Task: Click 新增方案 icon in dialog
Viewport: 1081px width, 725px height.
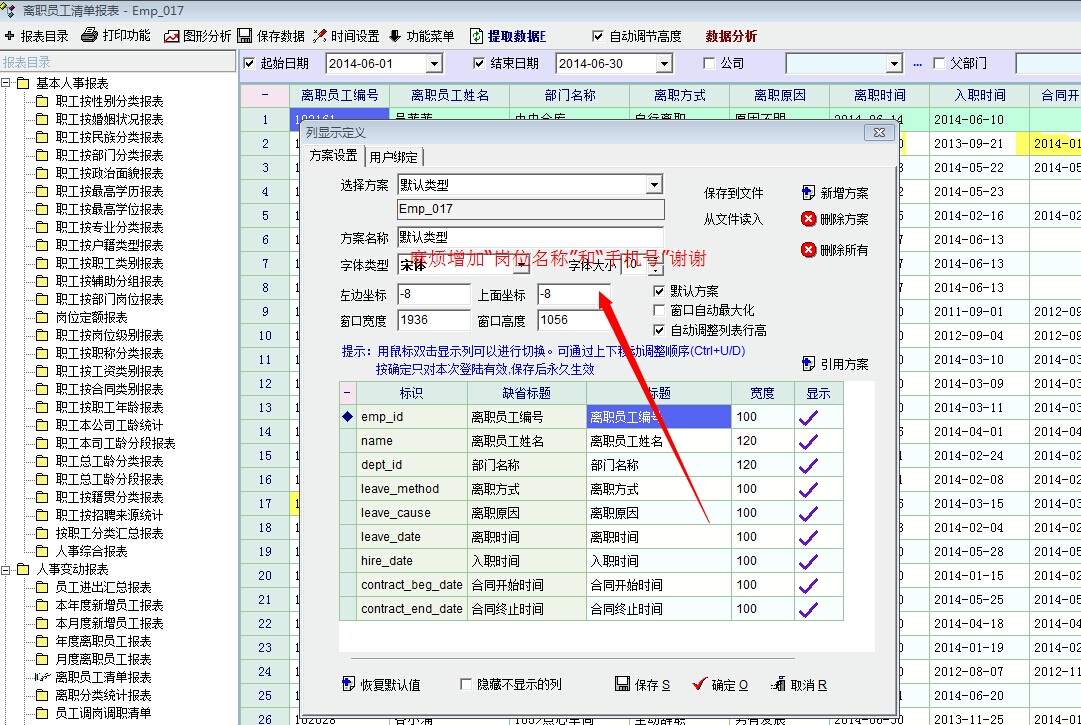Action: coord(809,193)
